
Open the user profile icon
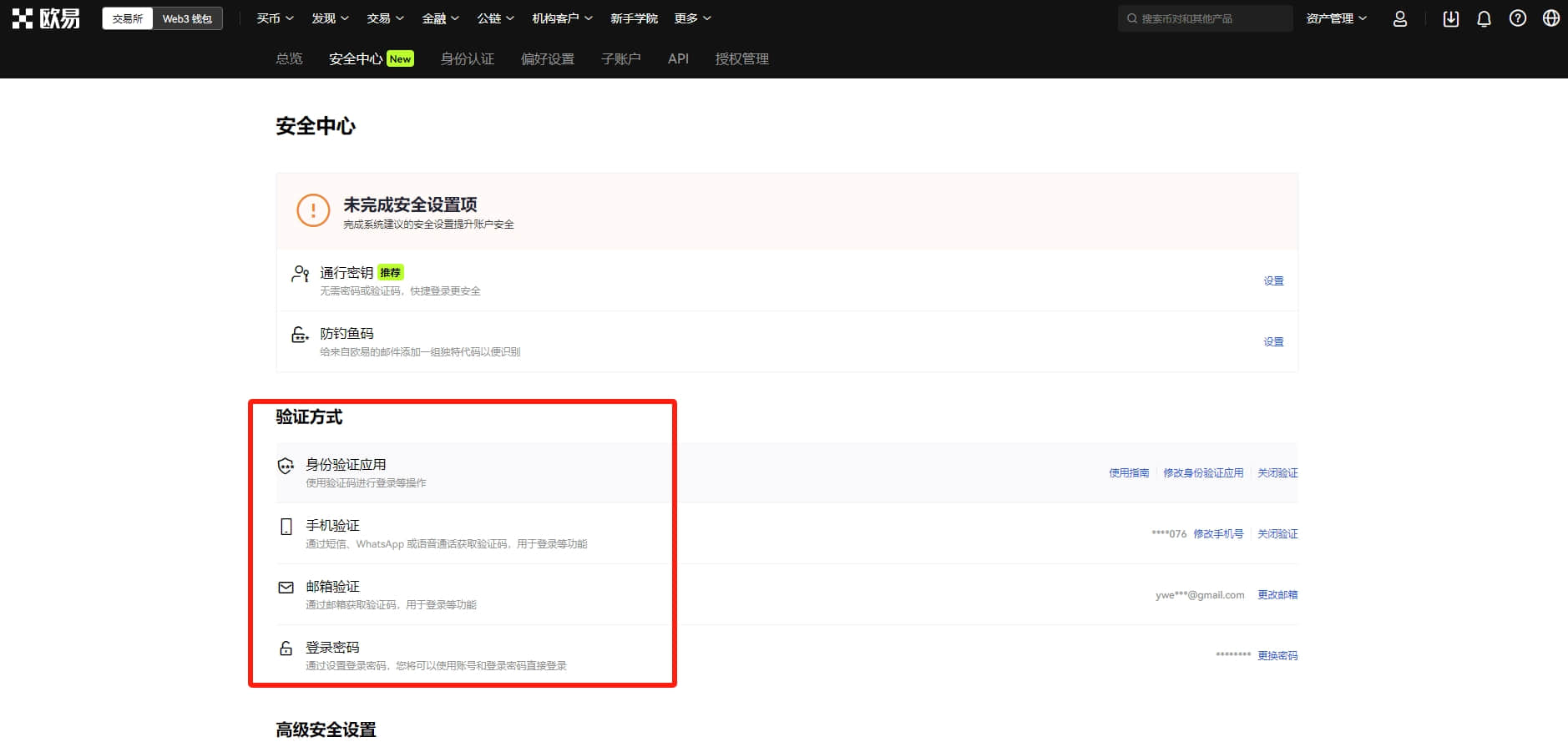tap(1400, 18)
